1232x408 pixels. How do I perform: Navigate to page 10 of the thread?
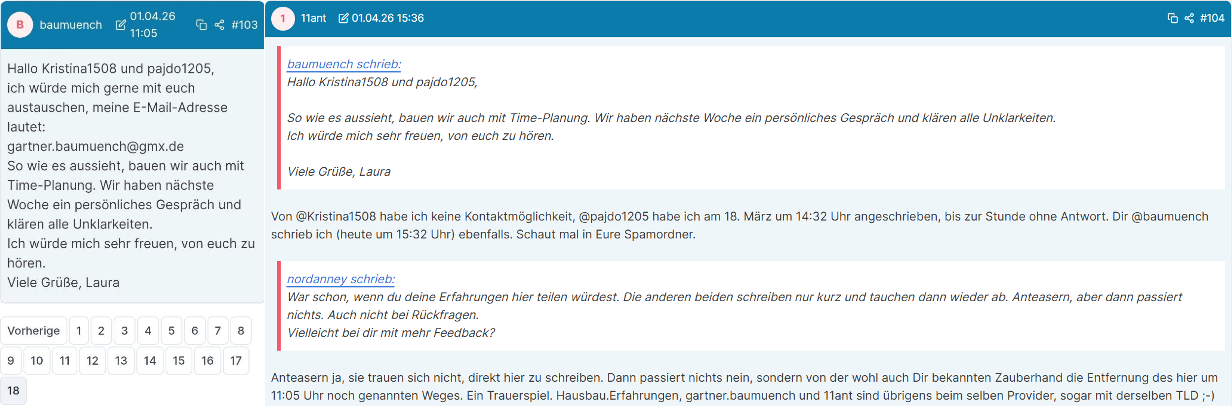coord(36,361)
